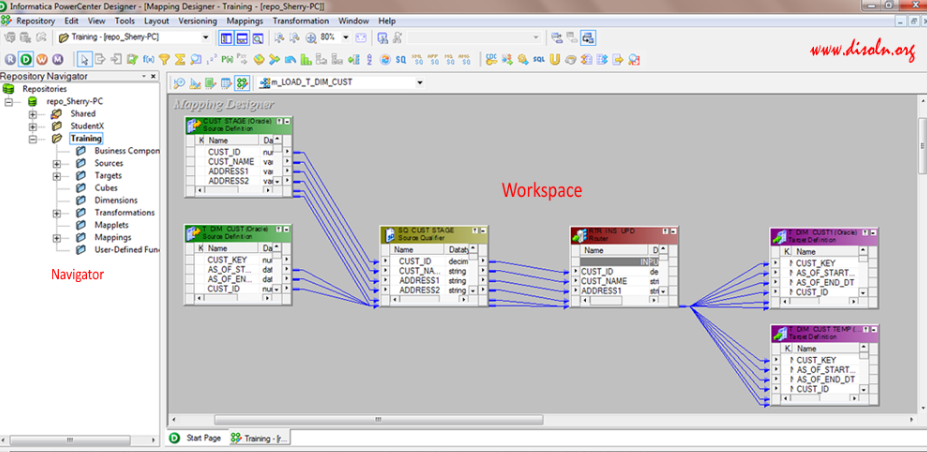Open Workflow Monitor with the M icon
This screenshot has width=927, height=452.
point(57,59)
